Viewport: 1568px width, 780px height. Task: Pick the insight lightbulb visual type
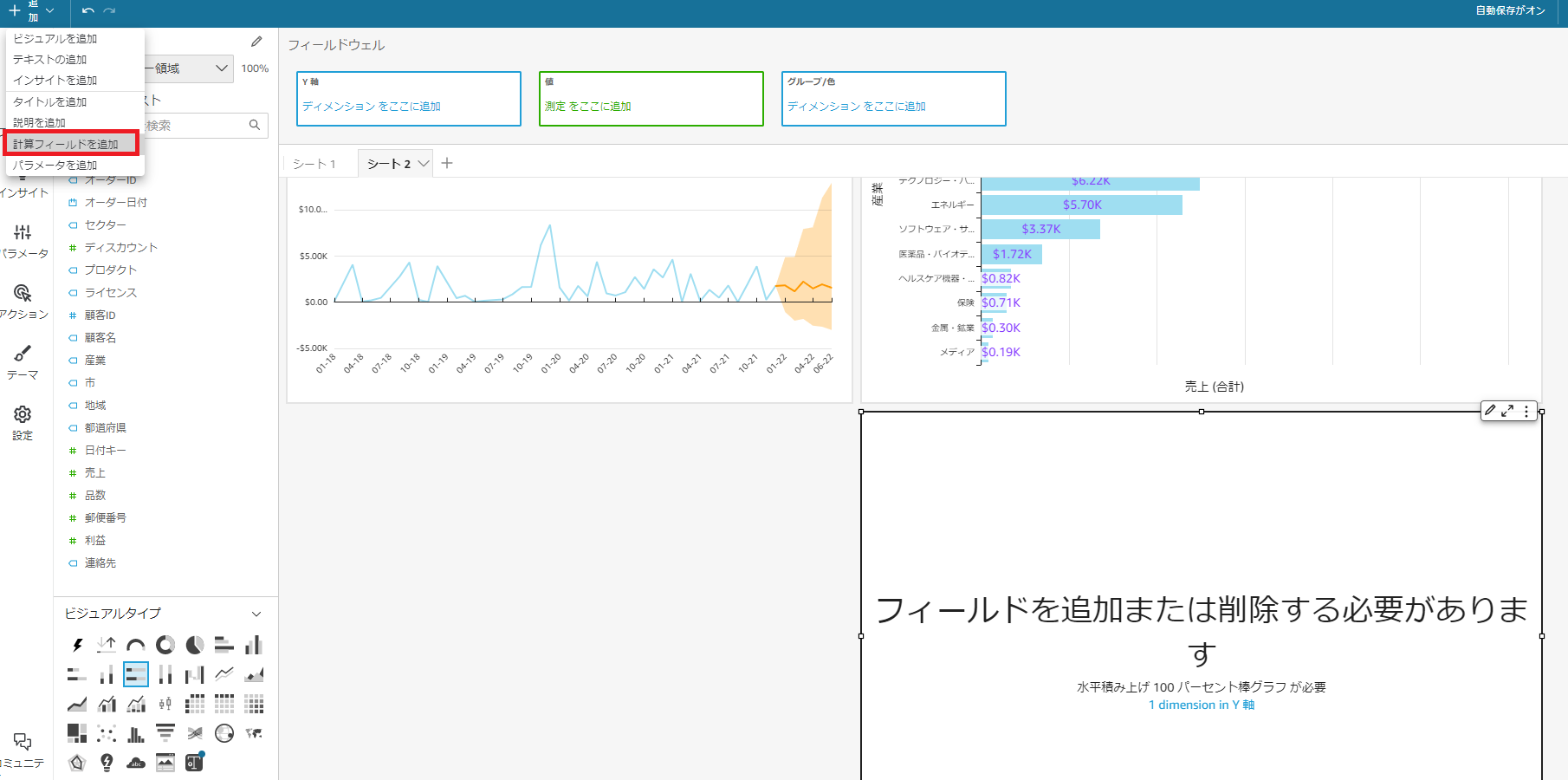pos(107,763)
